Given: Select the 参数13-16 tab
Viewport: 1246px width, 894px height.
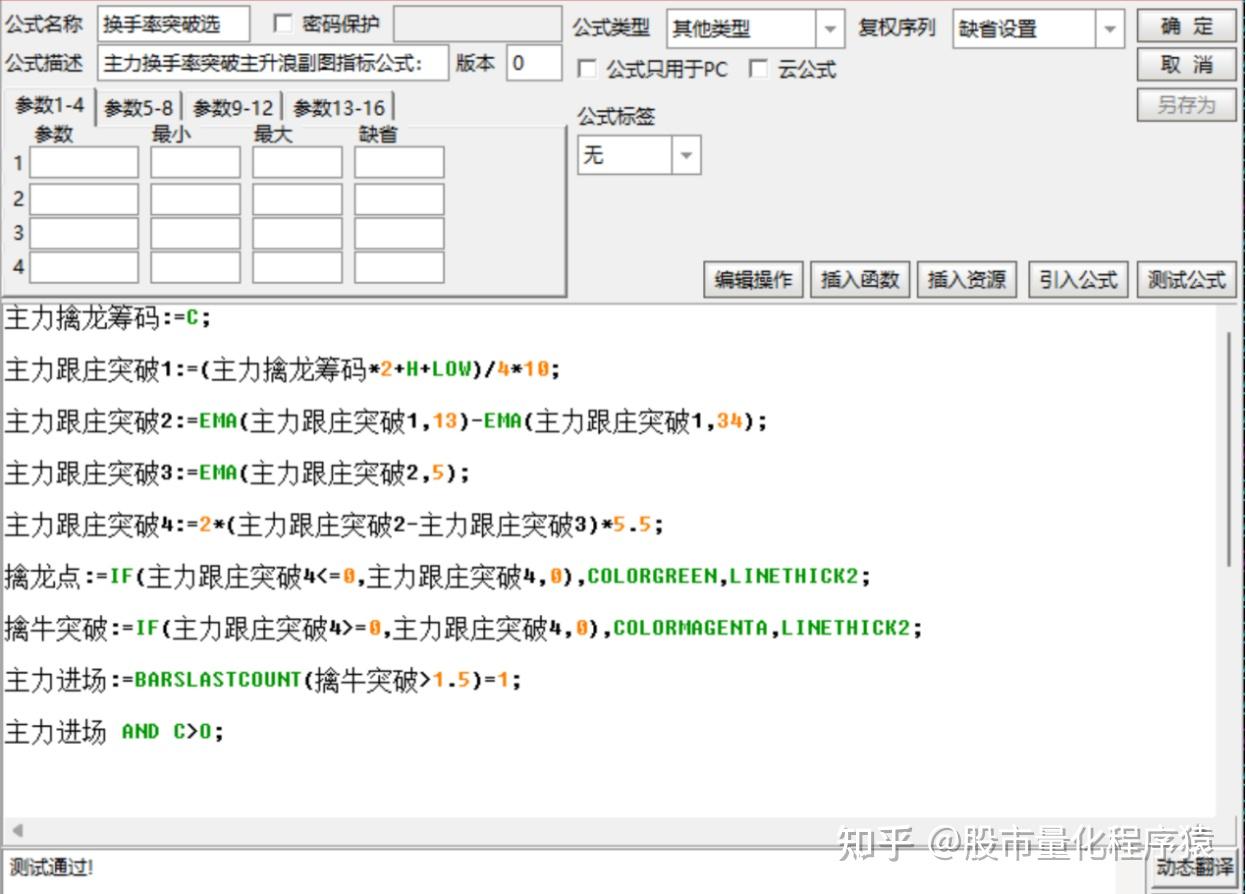Looking at the screenshot, I should tap(339, 108).
